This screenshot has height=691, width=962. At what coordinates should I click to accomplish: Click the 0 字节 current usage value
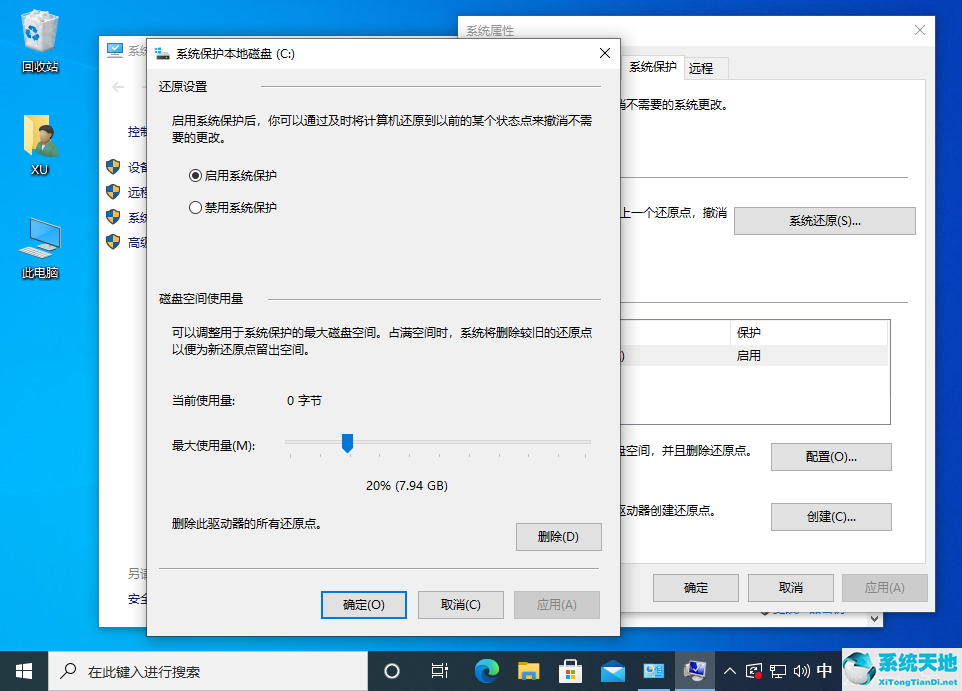[x=304, y=401]
